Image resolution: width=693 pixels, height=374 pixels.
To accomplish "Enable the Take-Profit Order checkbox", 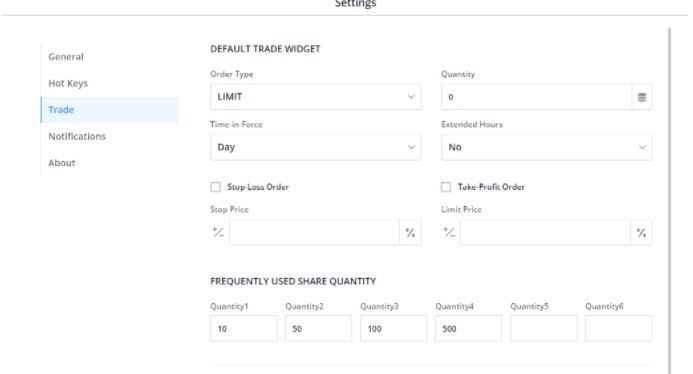I will coord(446,187).
